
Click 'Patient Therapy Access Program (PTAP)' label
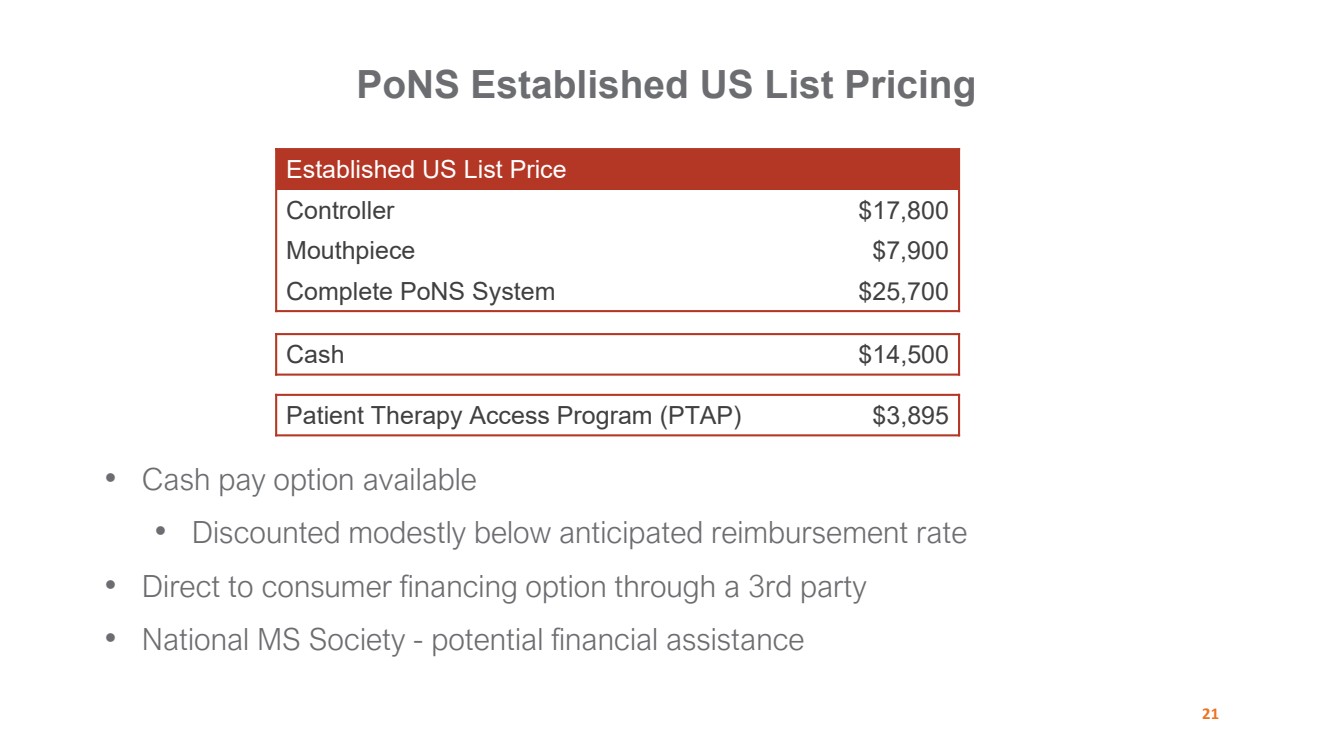click(x=514, y=416)
